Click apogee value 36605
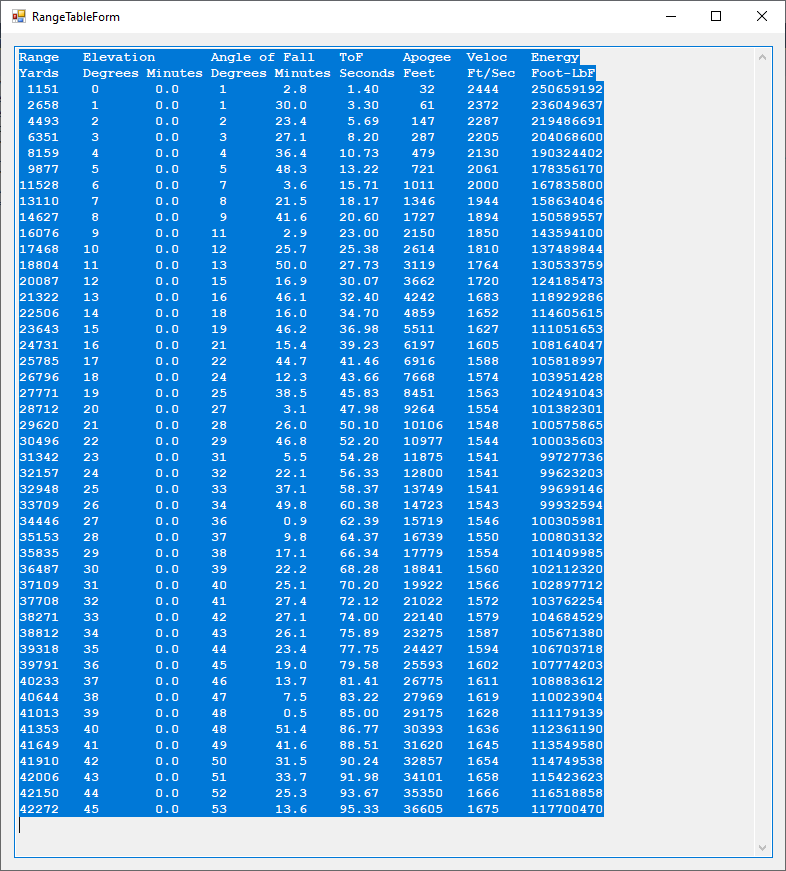Image resolution: width=786 pixels, height=871 pixels. (423, 809)
